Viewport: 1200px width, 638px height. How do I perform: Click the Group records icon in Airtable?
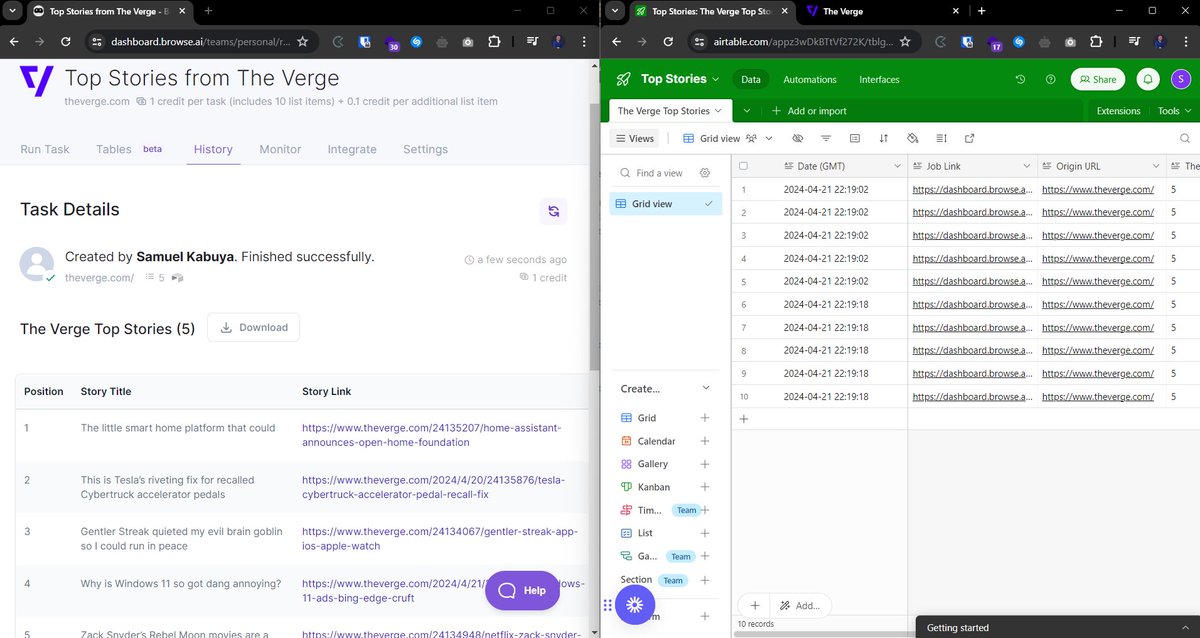coord(855,138)
